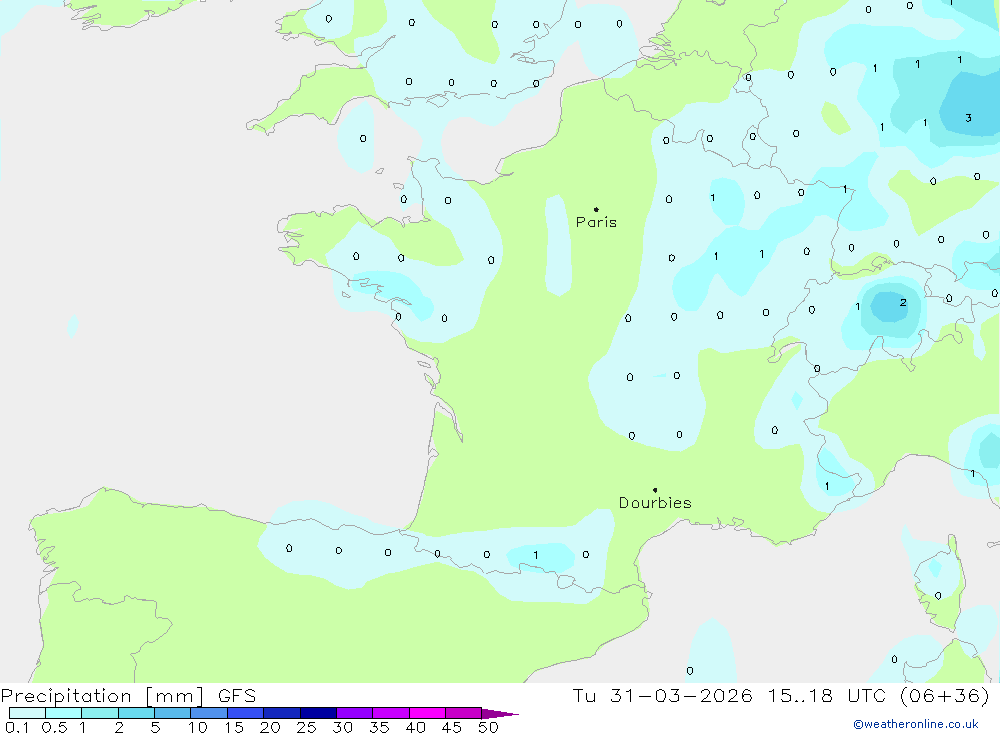Click the legend scale label '0.1'
The height and width of the screenshot is (733, 1000).
(x=17, y=727)
